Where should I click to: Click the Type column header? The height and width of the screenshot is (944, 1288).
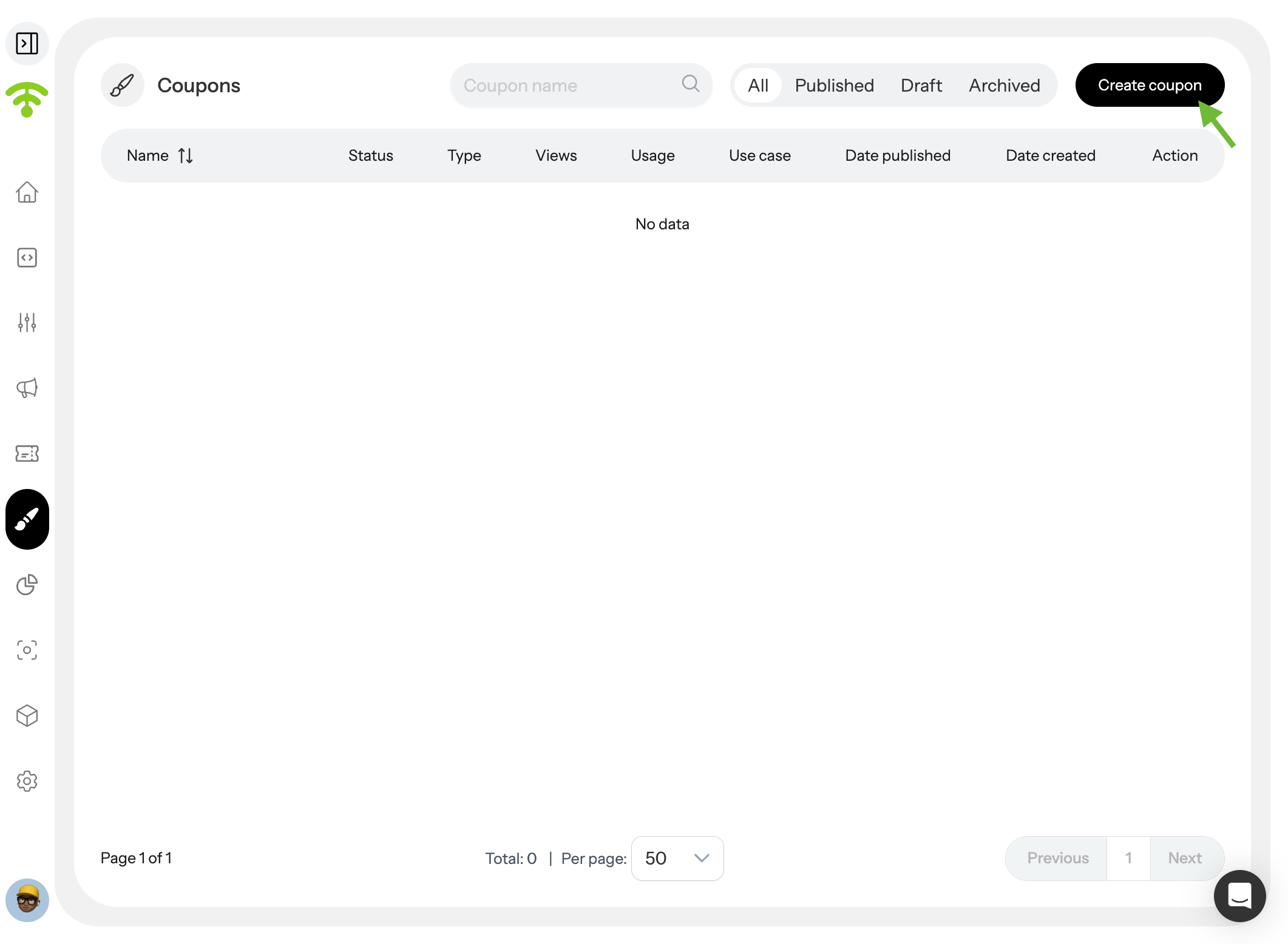[x=464, y=156]
